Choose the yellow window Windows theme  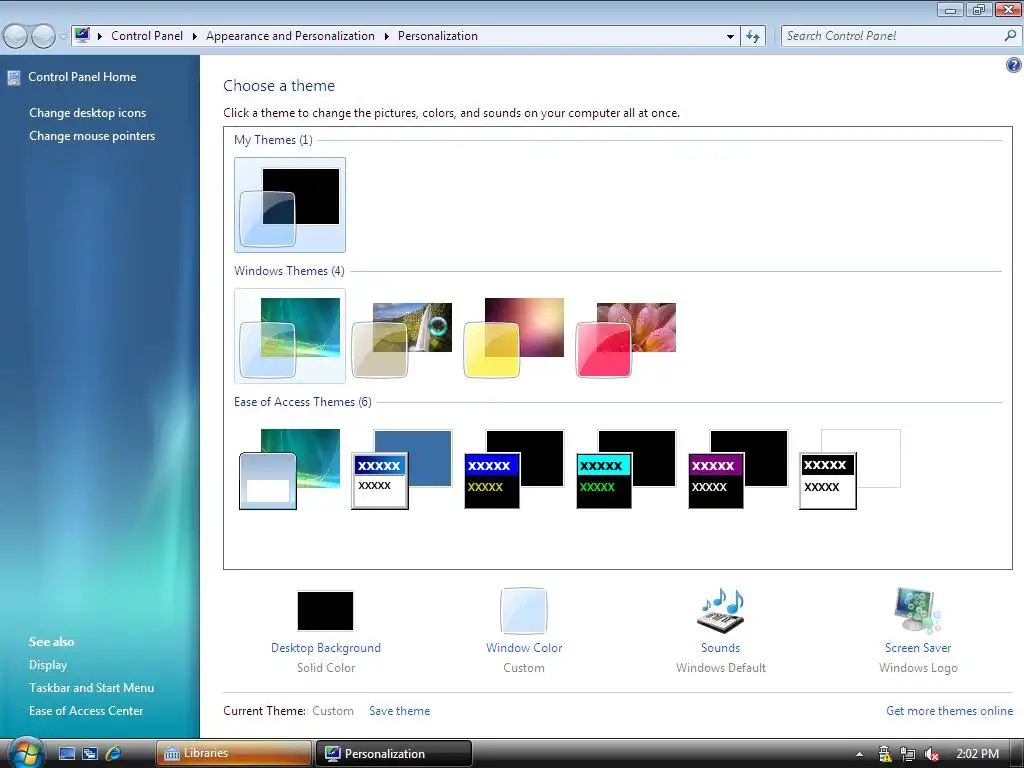[x=514, y=338]
